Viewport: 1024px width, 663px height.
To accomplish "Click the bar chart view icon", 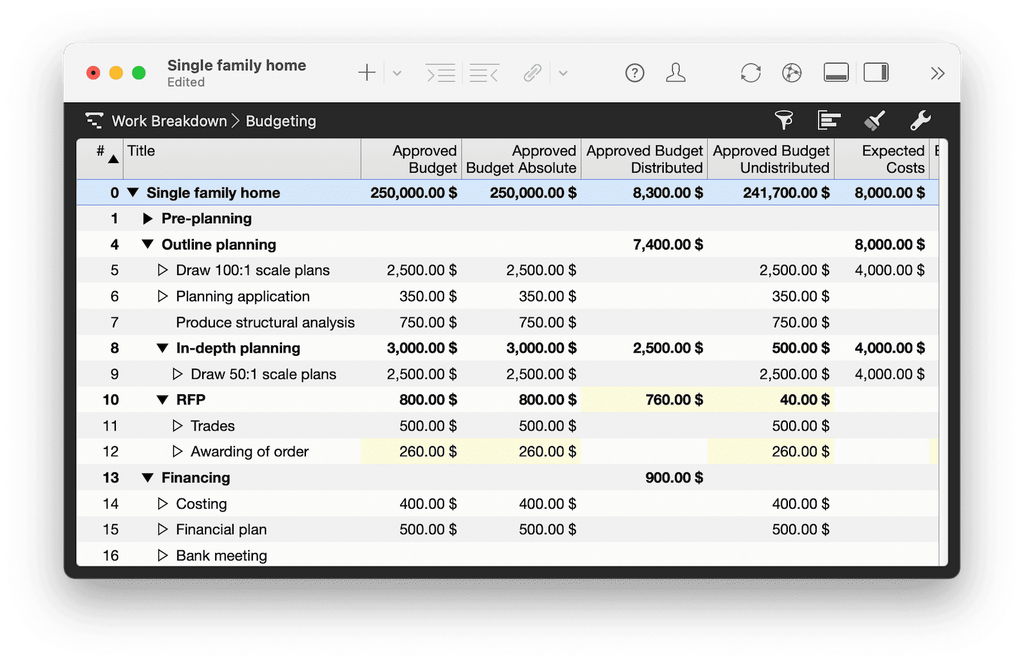I will point(829,121).
